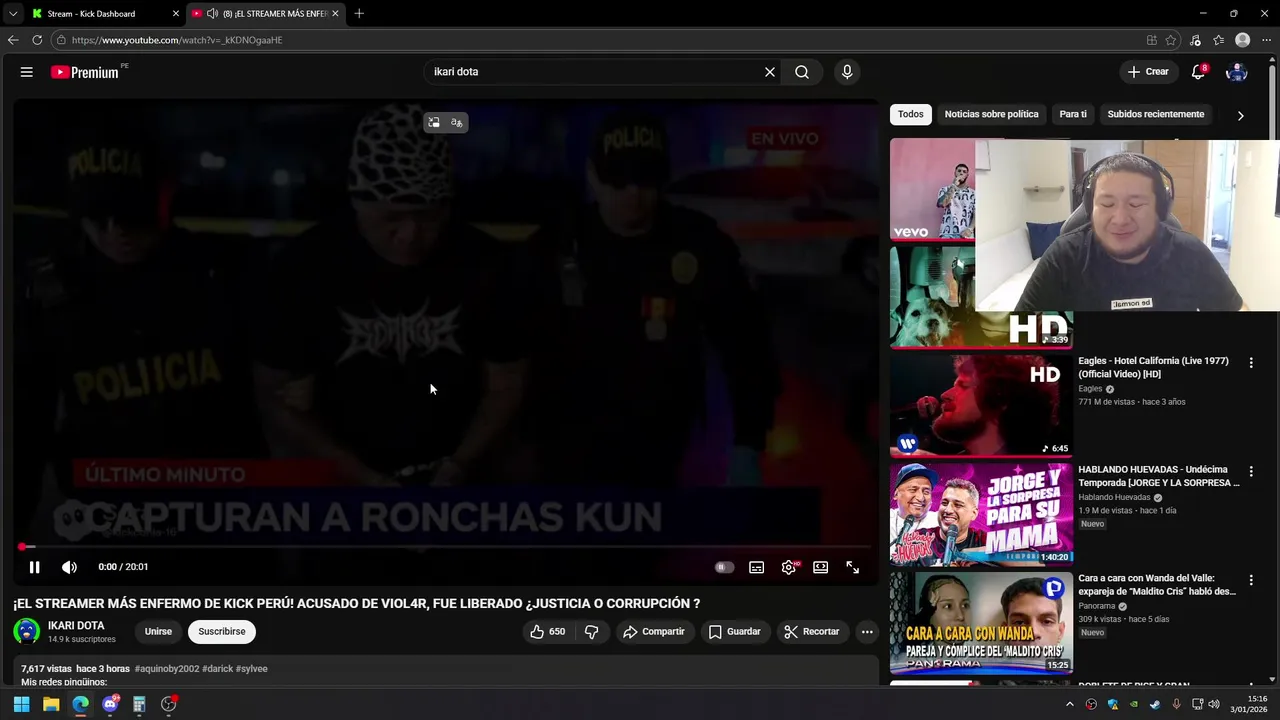Toggle miniplayer icon at the video top

434,122
